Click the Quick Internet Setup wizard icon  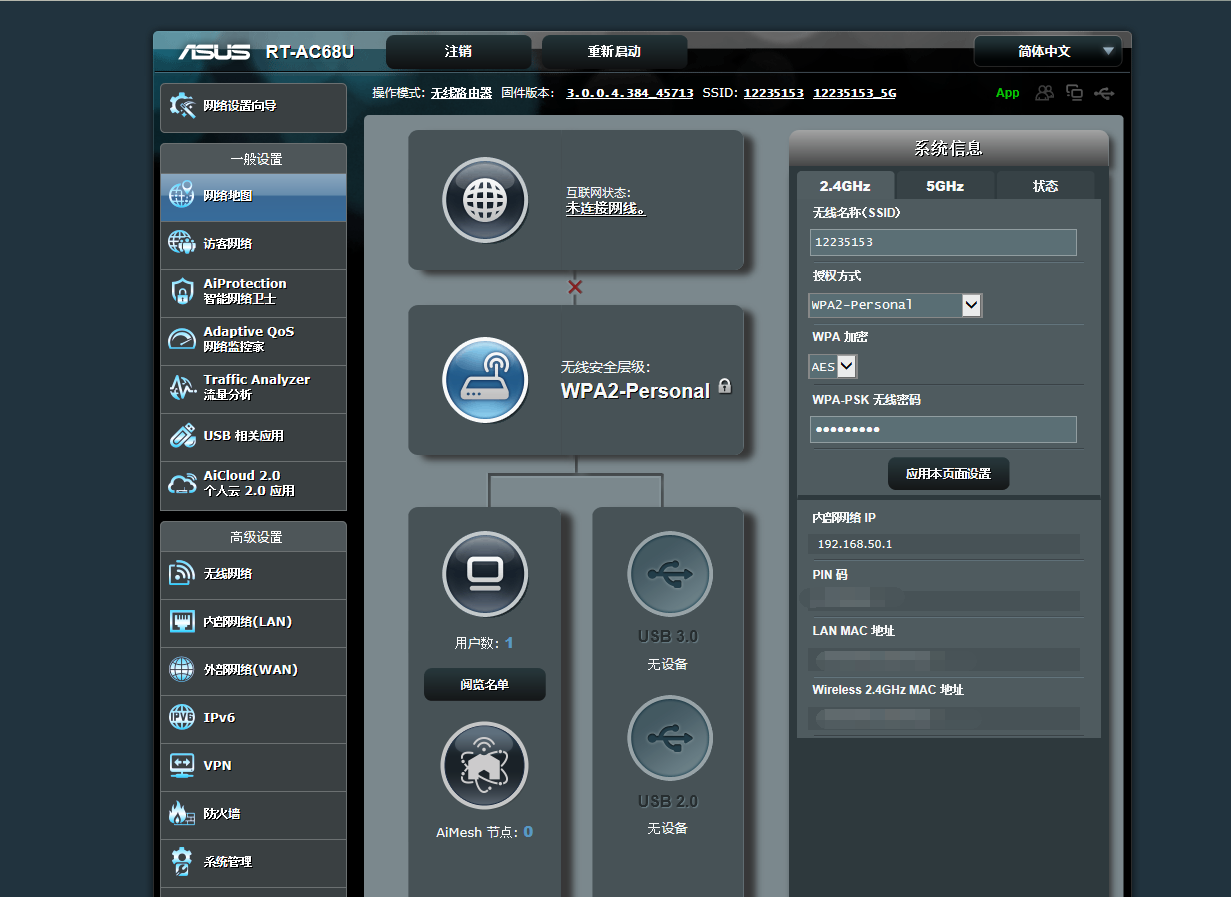pos(182,105)
